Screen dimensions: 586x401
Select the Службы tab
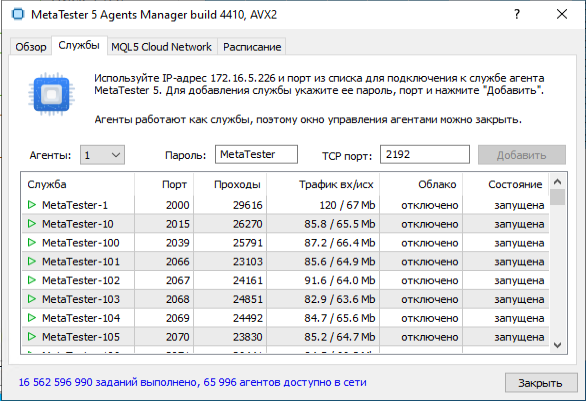[79, 45]
